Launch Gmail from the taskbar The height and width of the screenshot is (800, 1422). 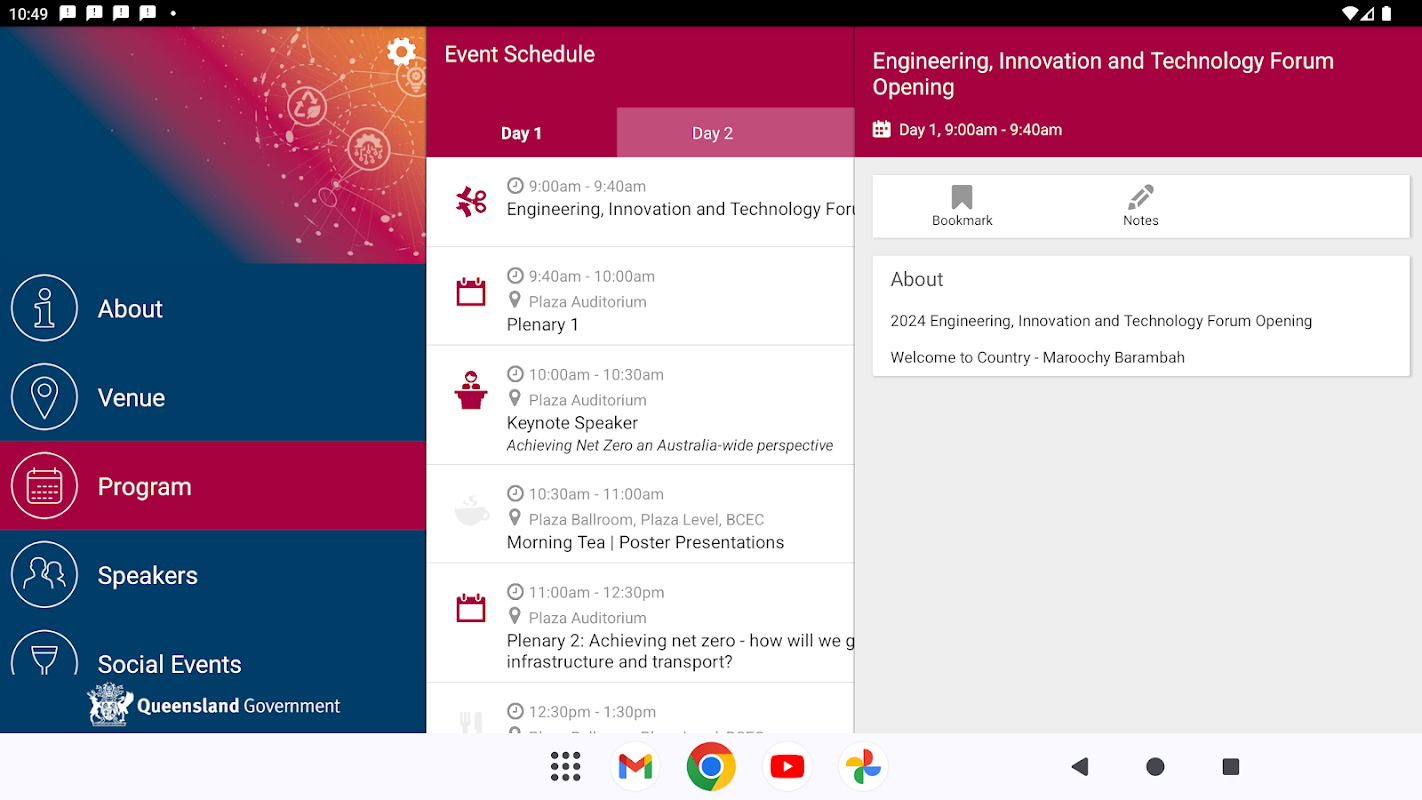635,767
